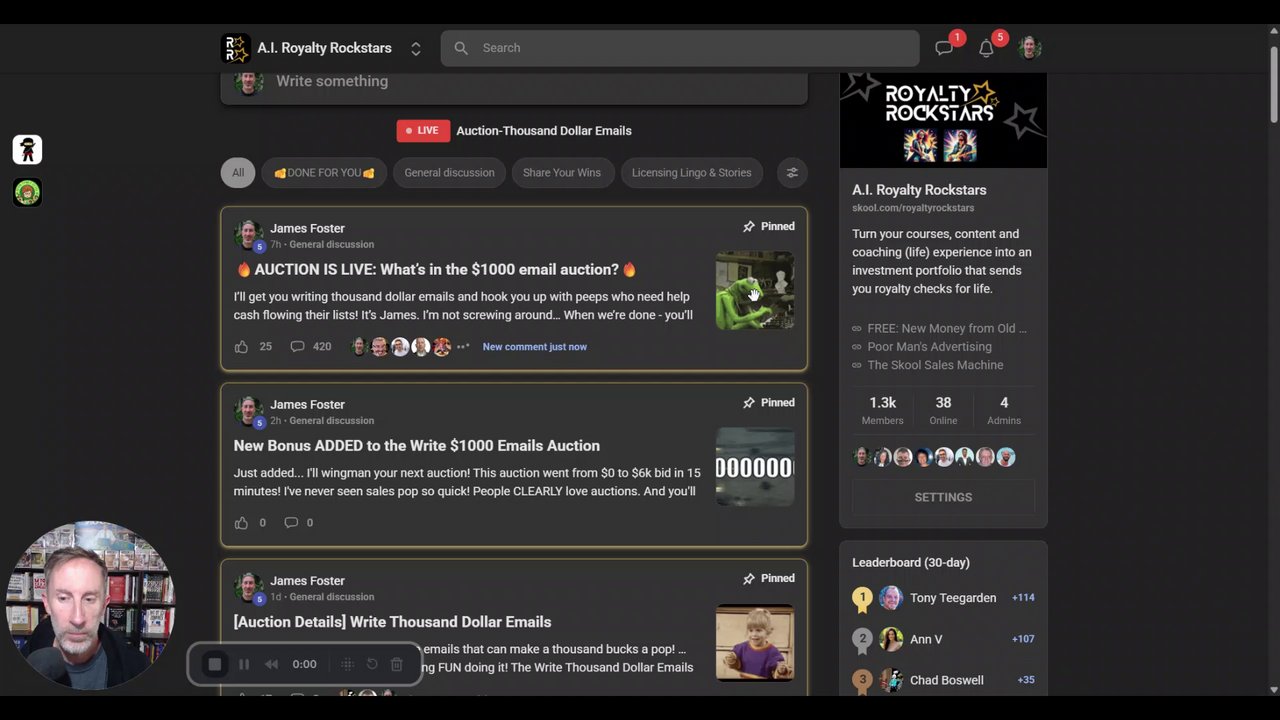This screenshot has width=1280, height=720.
Task: Open General discussion tag on first post
Action: (331, 244)
